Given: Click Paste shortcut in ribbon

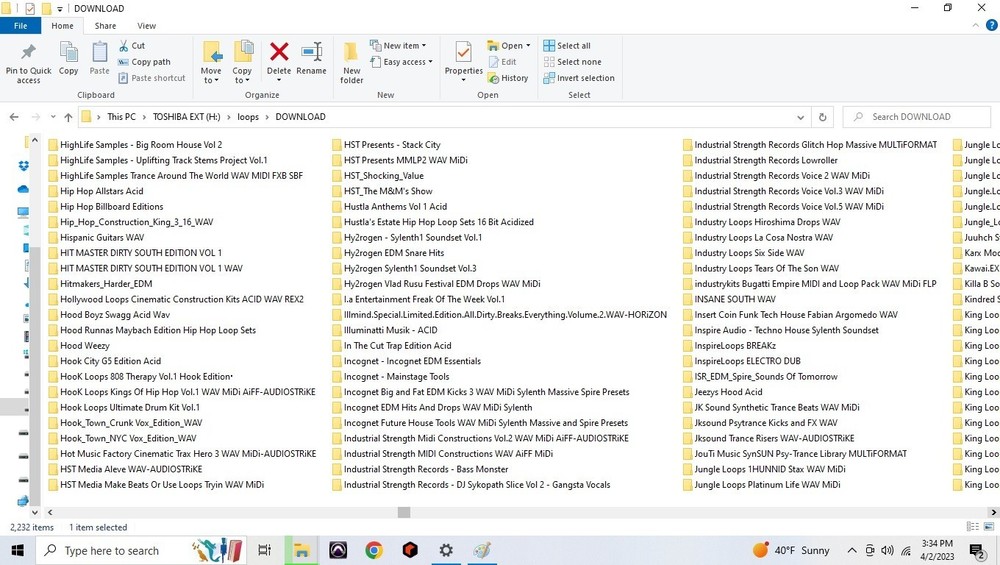Looking at the screenshot, I should [x=152, y=78].
